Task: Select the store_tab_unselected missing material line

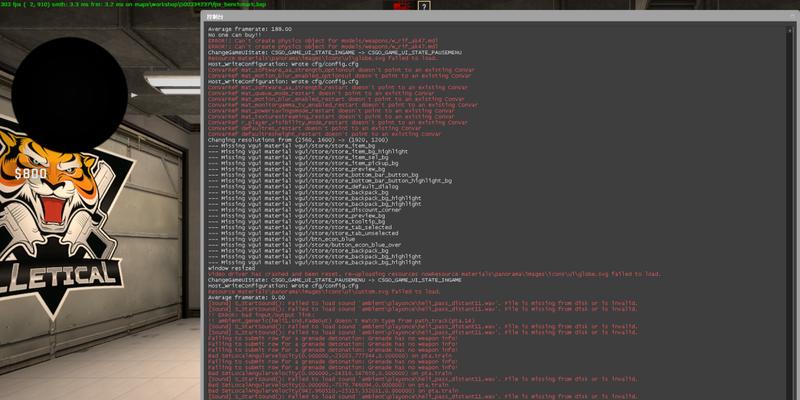Action: [x=303, y=233]
